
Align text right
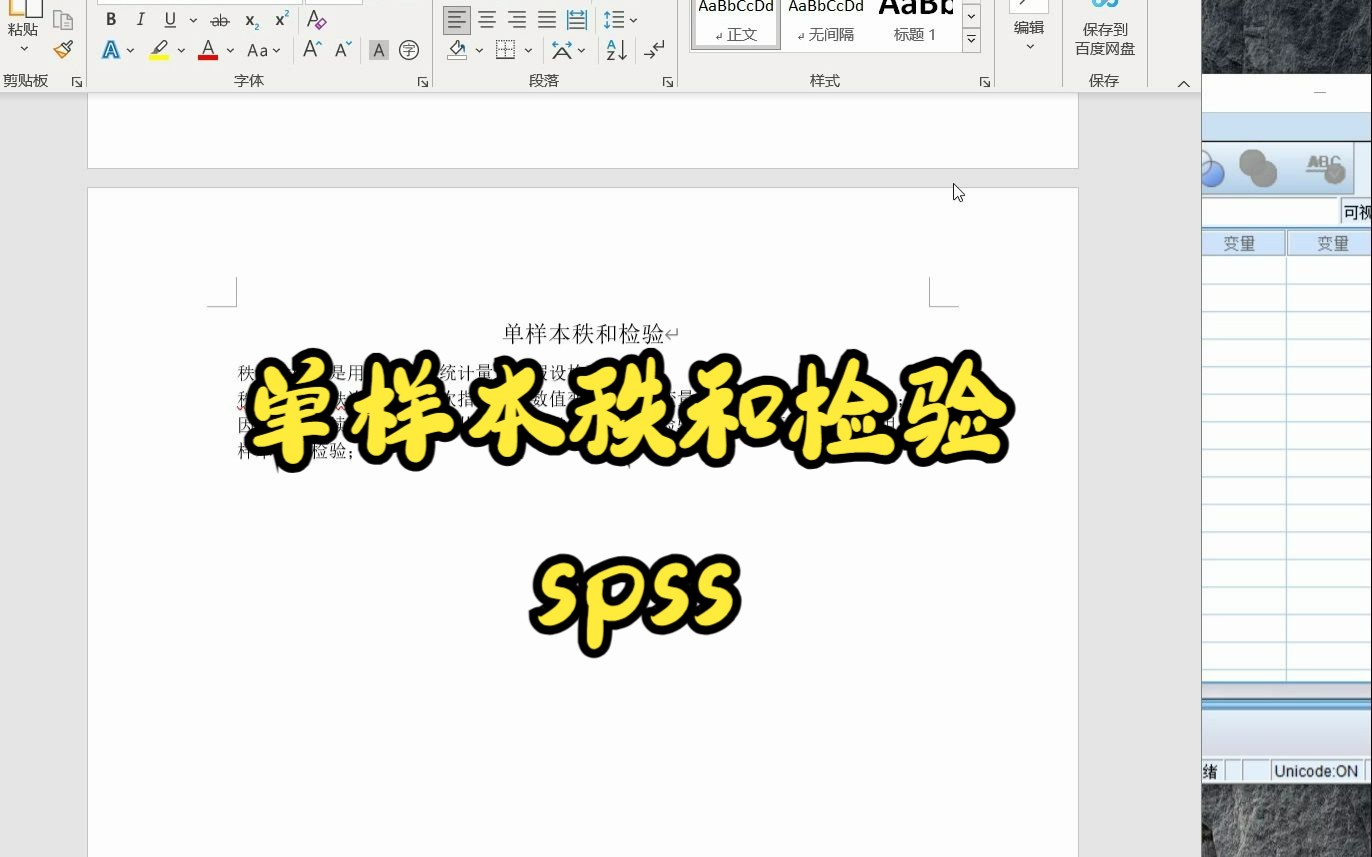pyautogui.click(x=517, y=20)
